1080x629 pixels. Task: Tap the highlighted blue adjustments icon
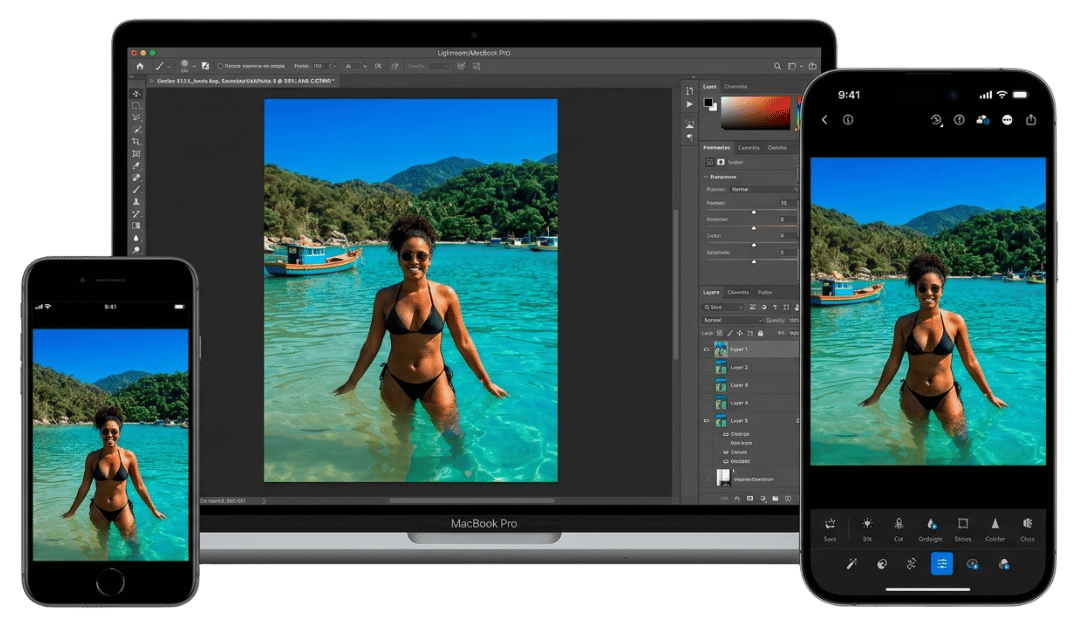point(942,564)
